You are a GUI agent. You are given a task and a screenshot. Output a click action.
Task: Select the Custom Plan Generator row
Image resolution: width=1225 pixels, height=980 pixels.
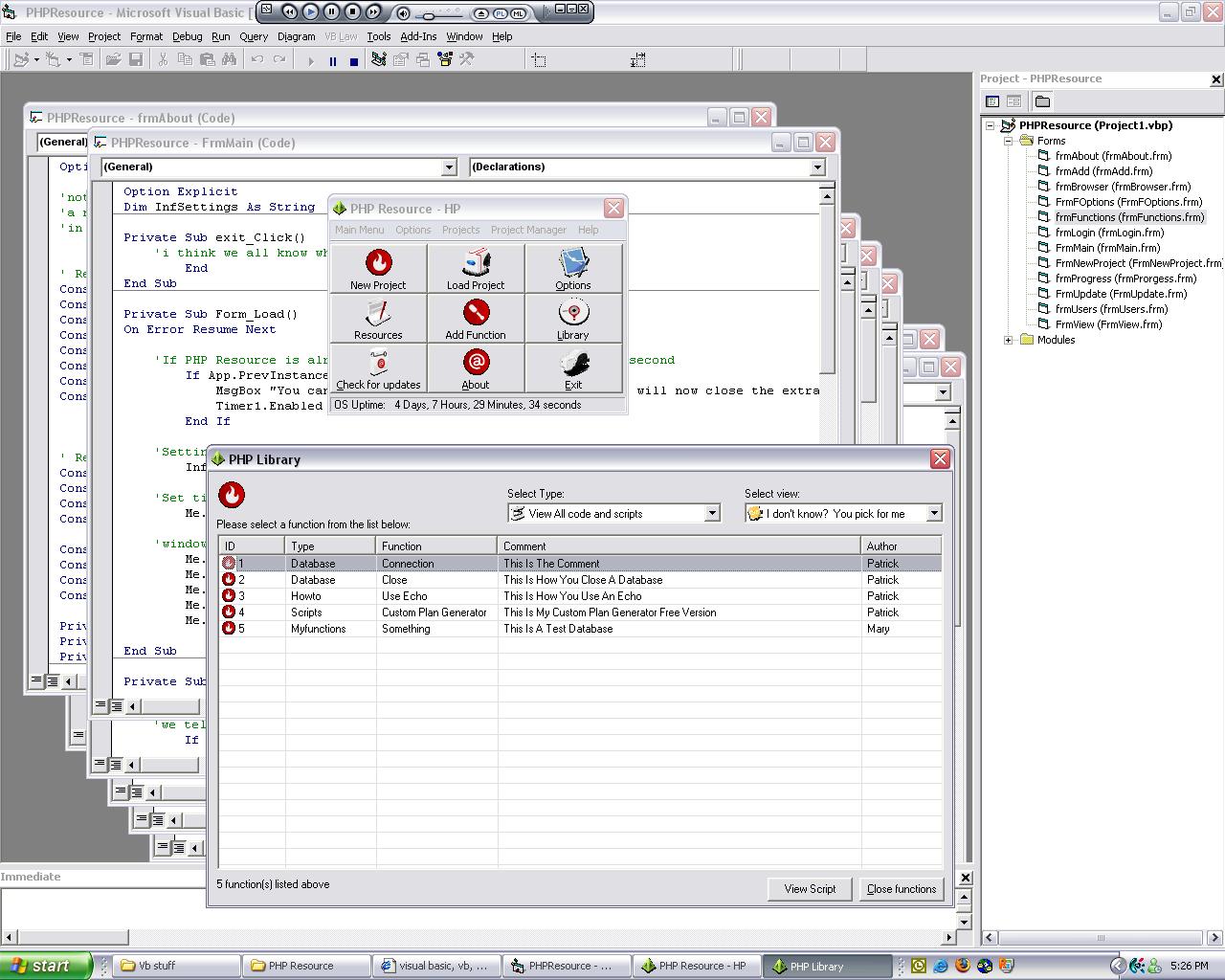pyautogui.click(x=434, y=612)
